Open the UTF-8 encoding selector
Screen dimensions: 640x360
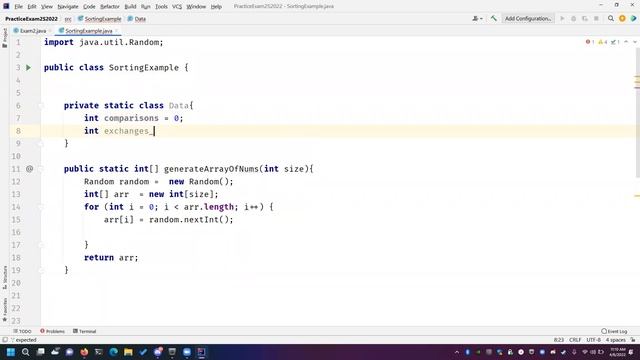[x=593, y=340]
